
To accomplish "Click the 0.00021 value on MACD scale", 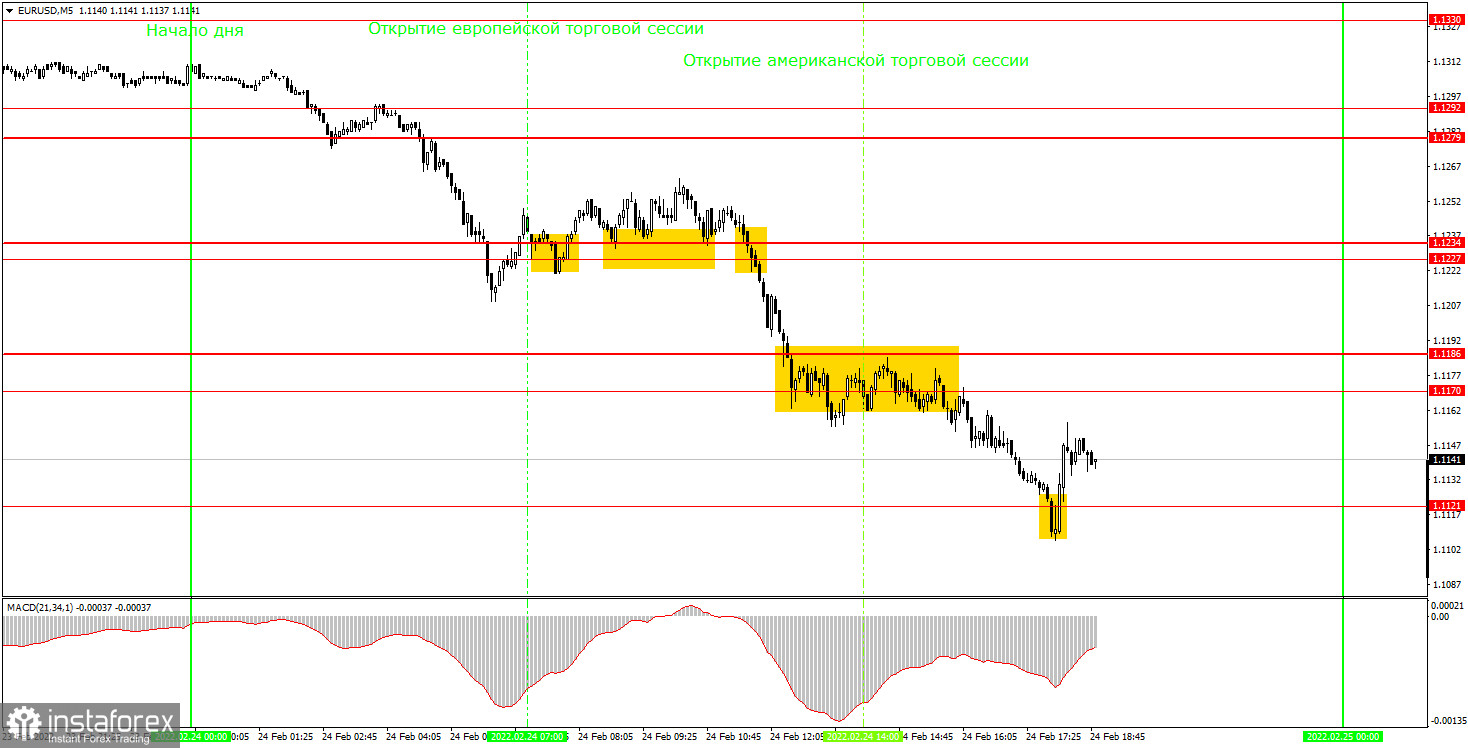I will [x=1447, y=606].
